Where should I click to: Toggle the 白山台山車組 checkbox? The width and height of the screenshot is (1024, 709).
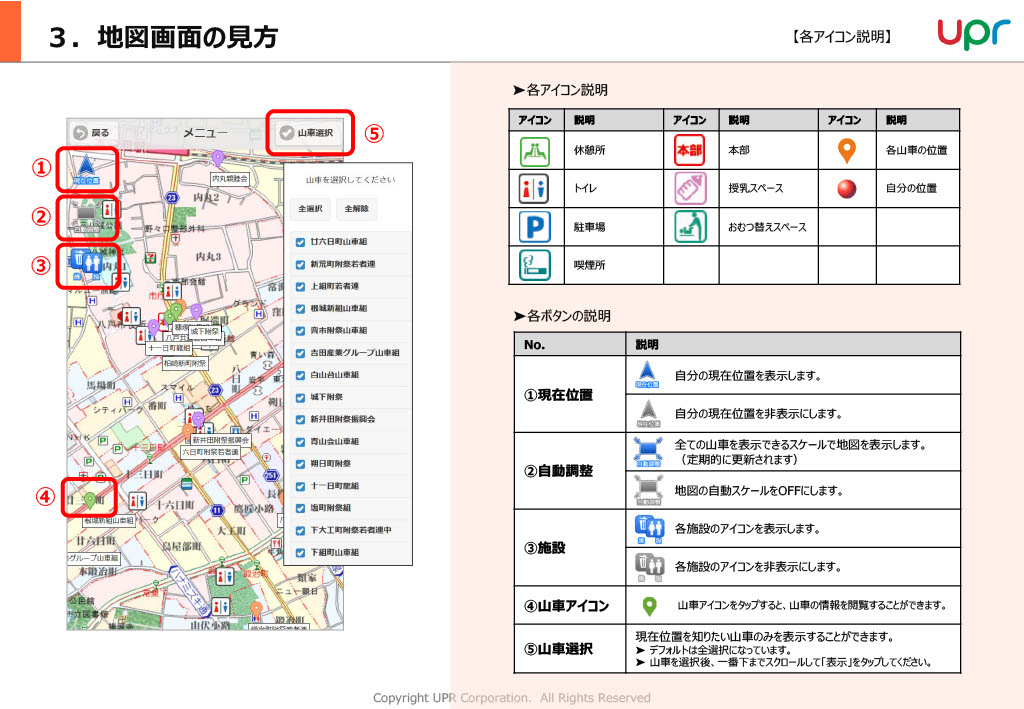coord(300,375)
